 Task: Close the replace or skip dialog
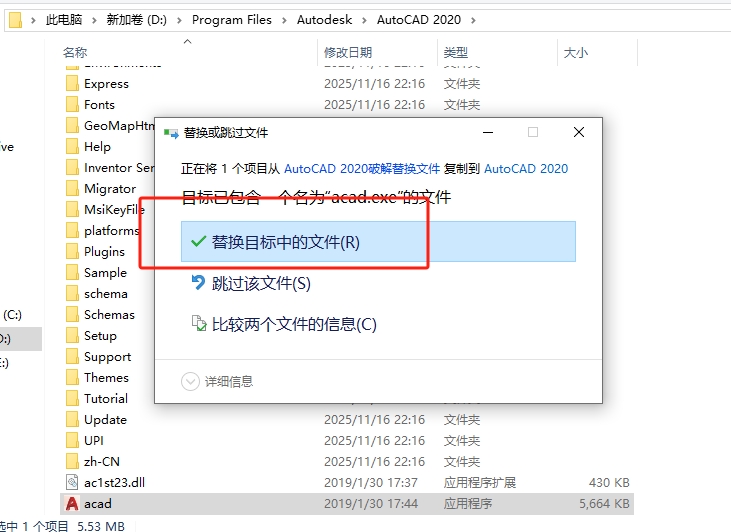[579, 132]
